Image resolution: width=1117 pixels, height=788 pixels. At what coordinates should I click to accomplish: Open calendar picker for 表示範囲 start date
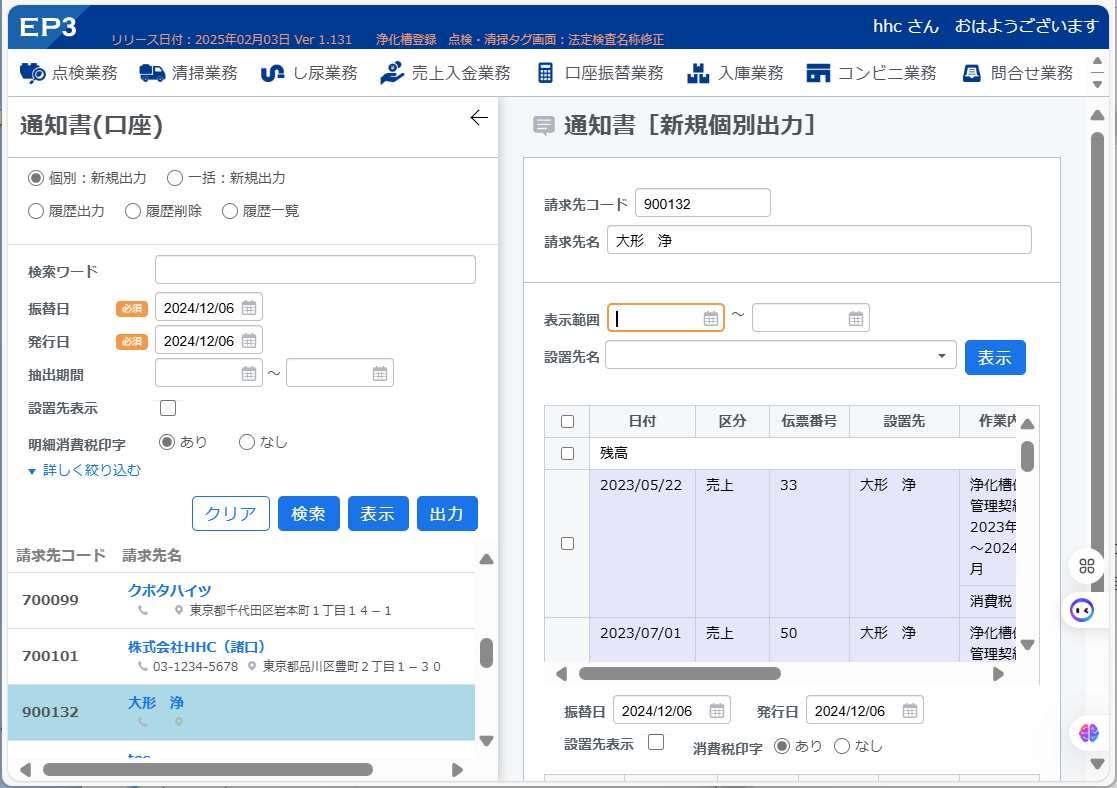(x=711, y=318)
